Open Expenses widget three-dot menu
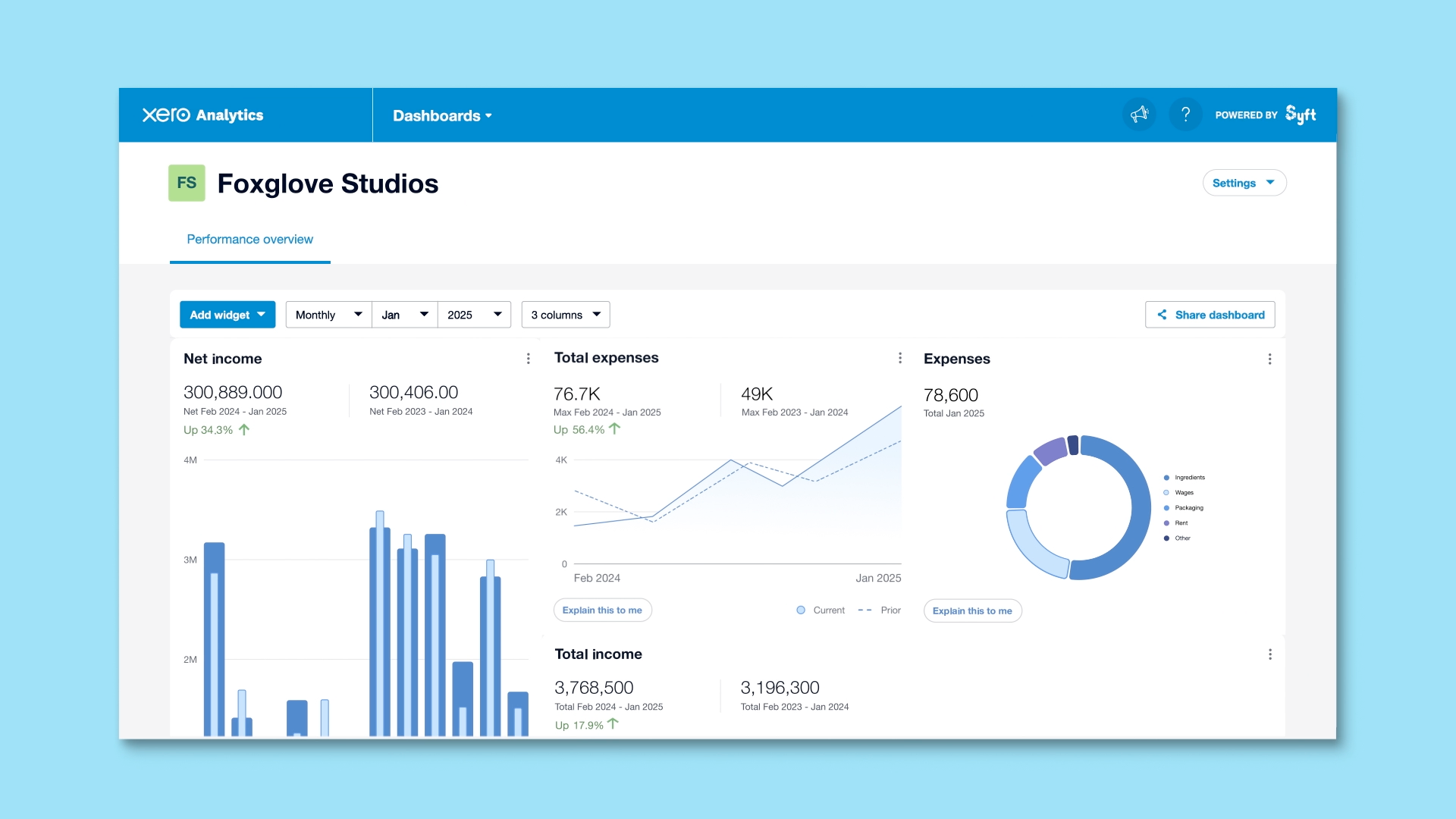The image size is (1456, 819). (1269, 359)
